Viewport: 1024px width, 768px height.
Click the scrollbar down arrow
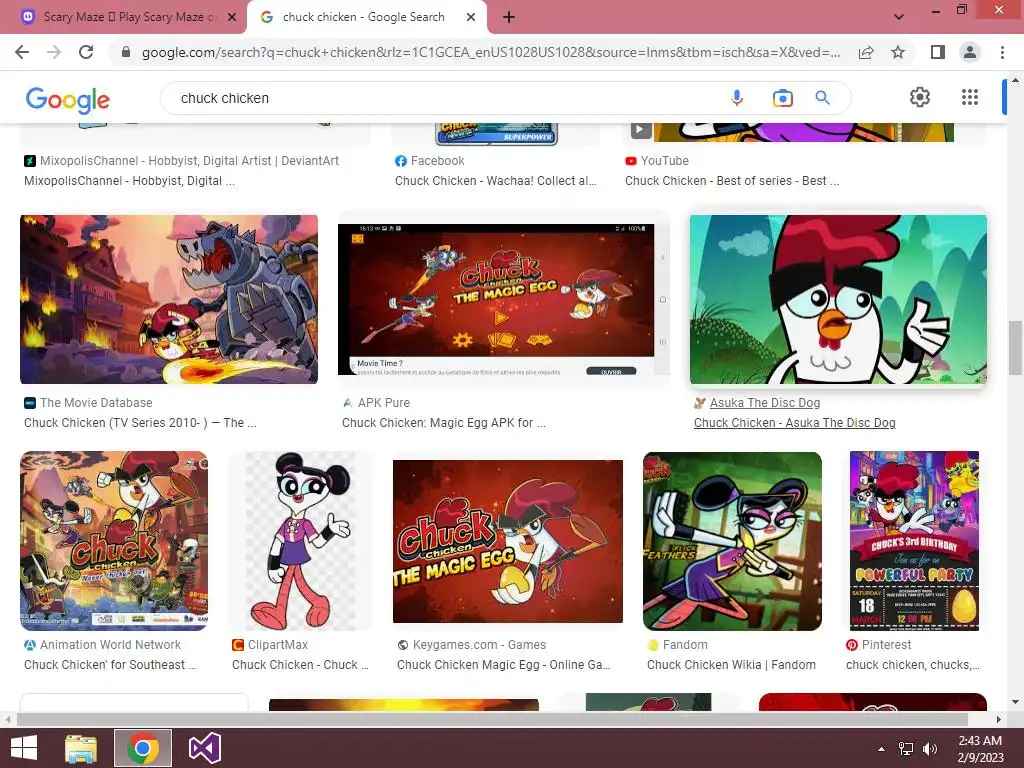[1015, 702]
